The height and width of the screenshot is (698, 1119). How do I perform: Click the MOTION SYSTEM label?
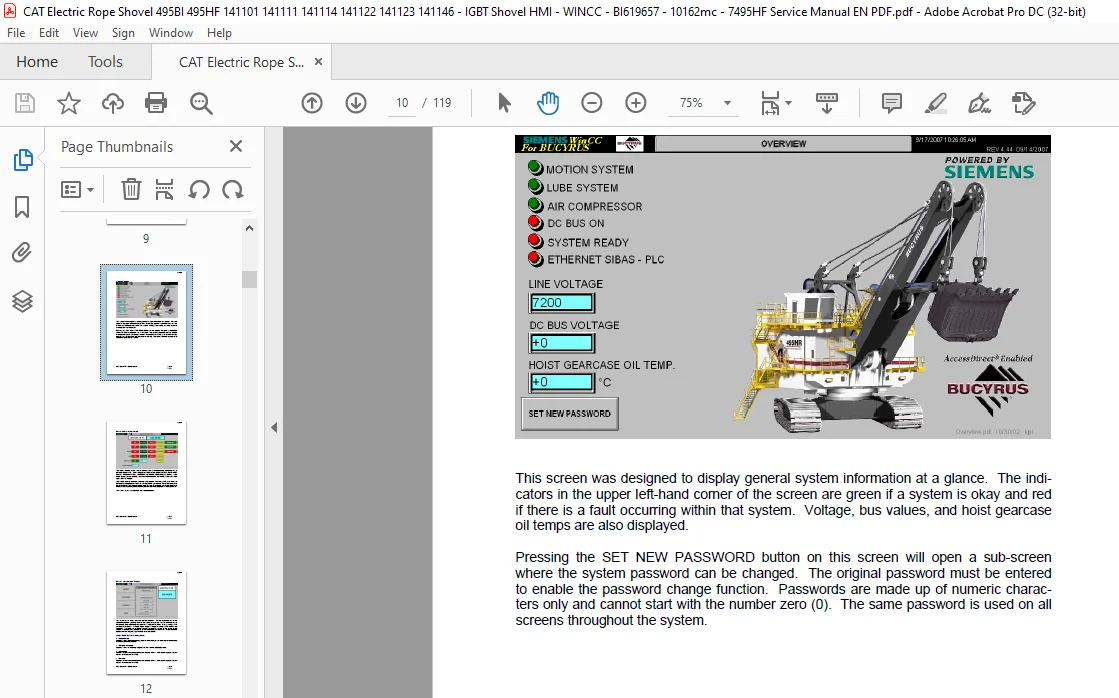tap(589, 169)
